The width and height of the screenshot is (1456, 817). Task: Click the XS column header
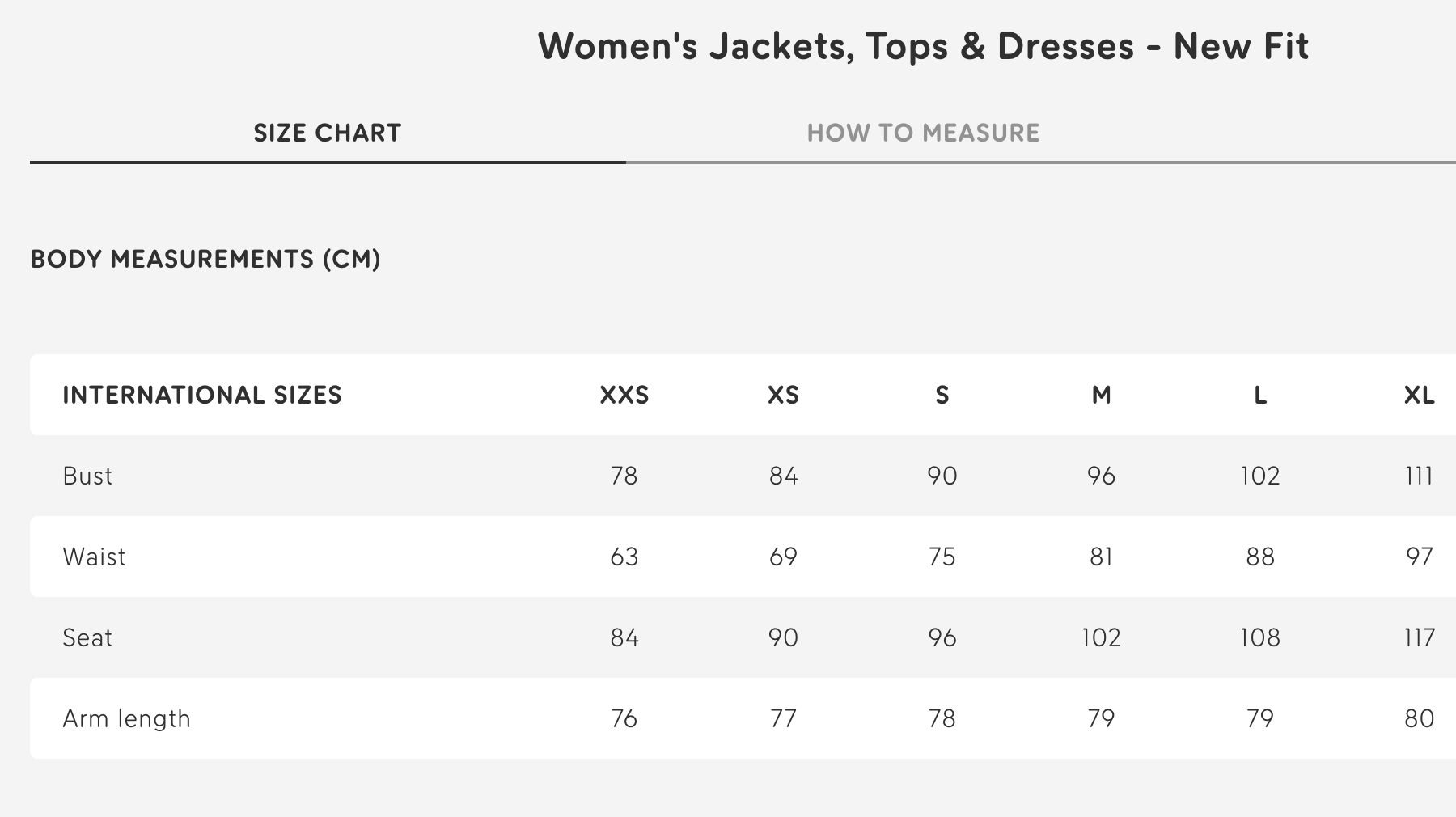pos(783,396)
